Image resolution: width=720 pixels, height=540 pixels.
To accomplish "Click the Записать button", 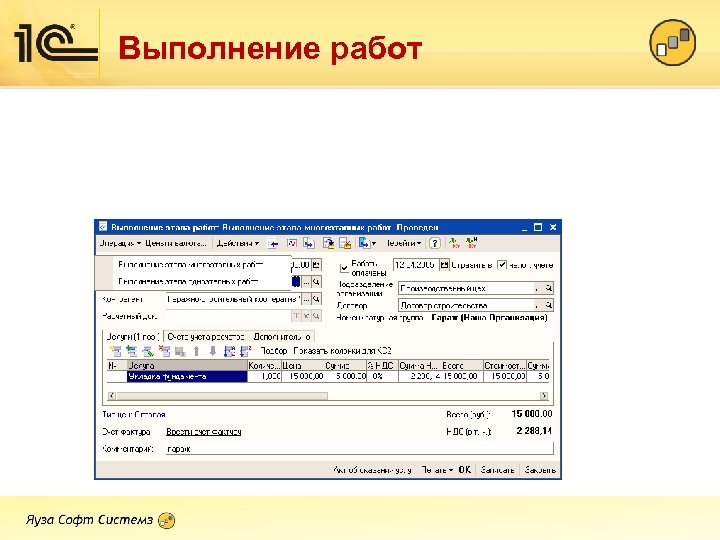I will click(497, 470).
